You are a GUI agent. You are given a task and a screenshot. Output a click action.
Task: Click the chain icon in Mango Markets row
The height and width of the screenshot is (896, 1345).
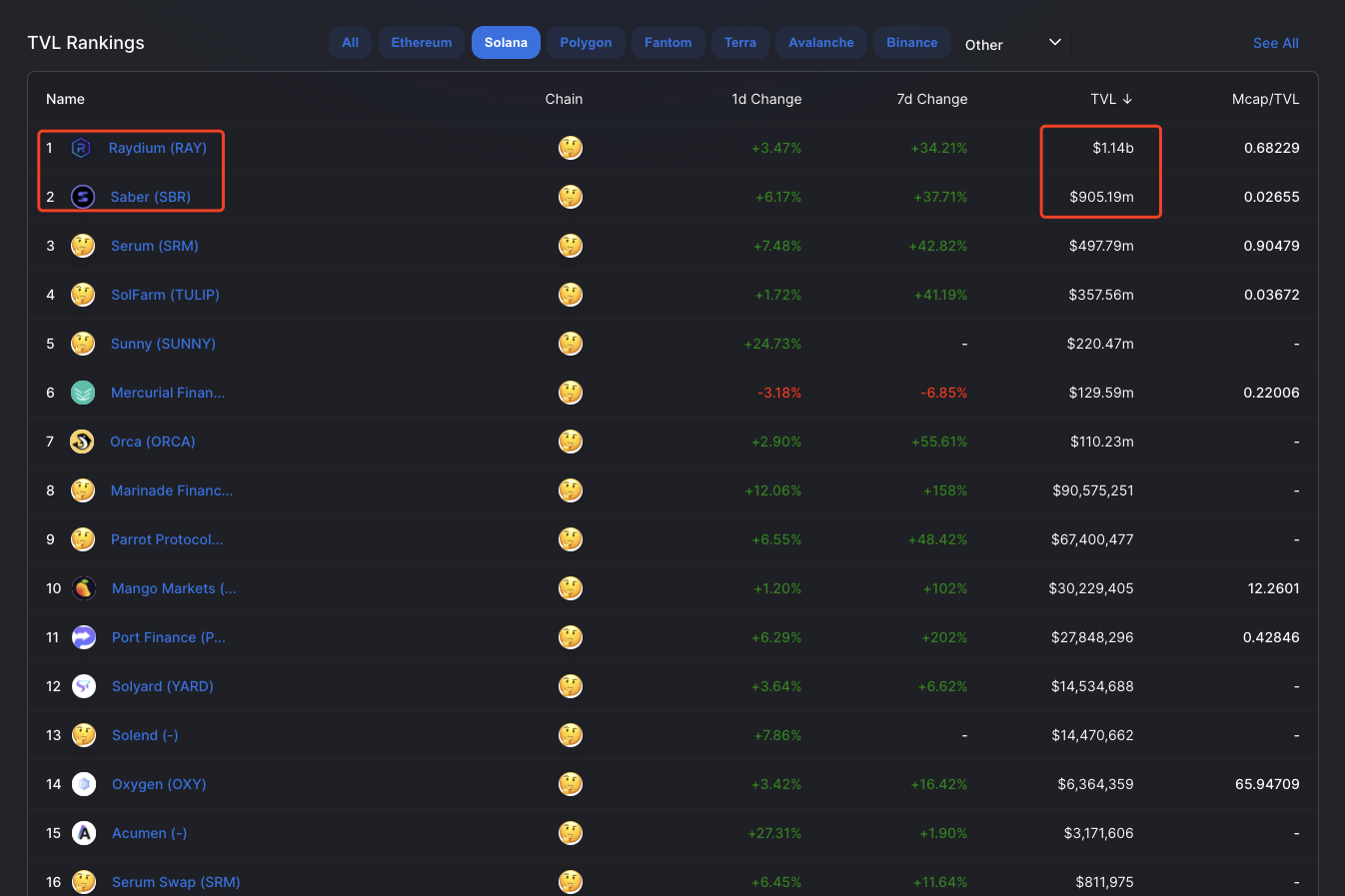pos(571,588)
